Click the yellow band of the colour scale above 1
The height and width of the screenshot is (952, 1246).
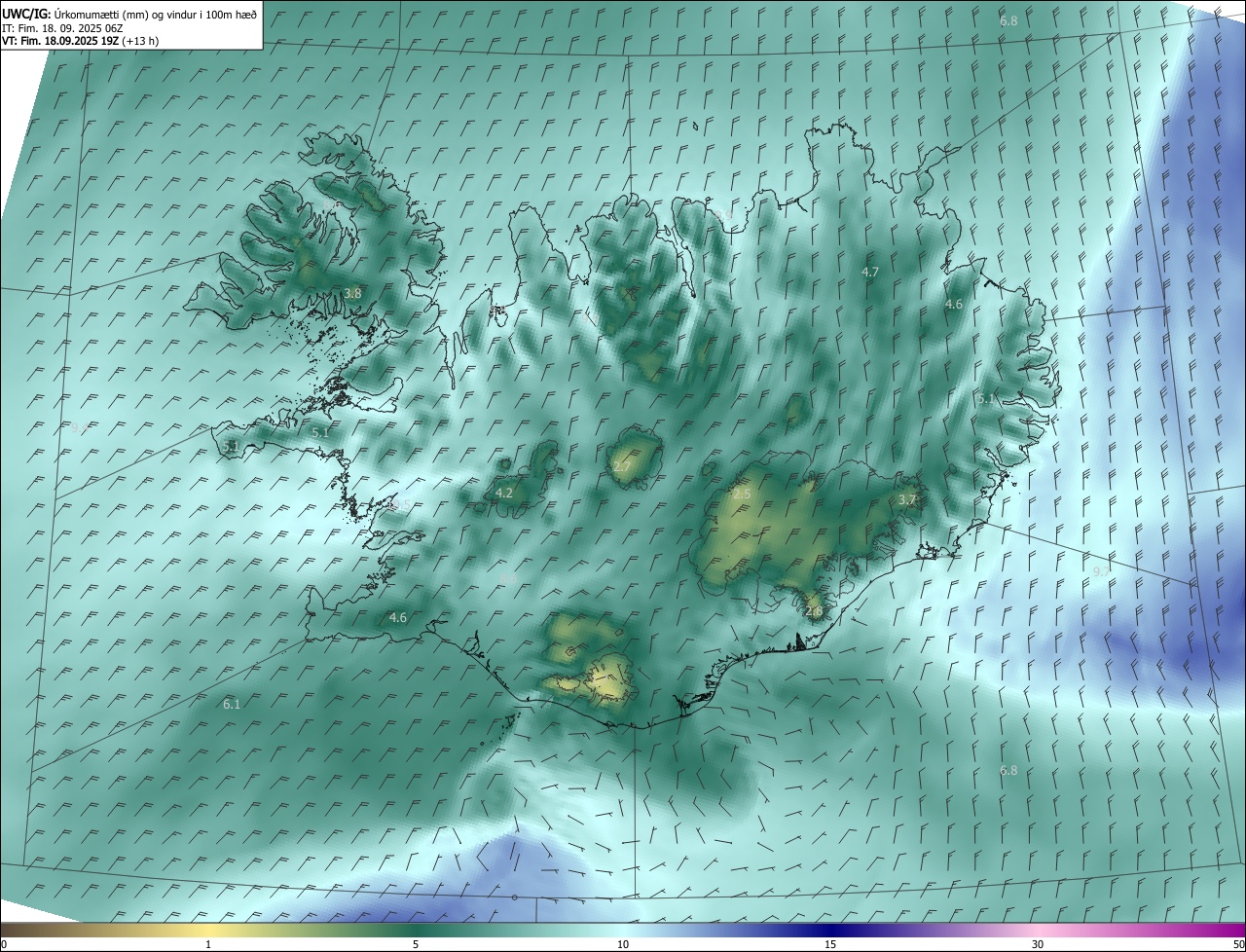[208, 930]
